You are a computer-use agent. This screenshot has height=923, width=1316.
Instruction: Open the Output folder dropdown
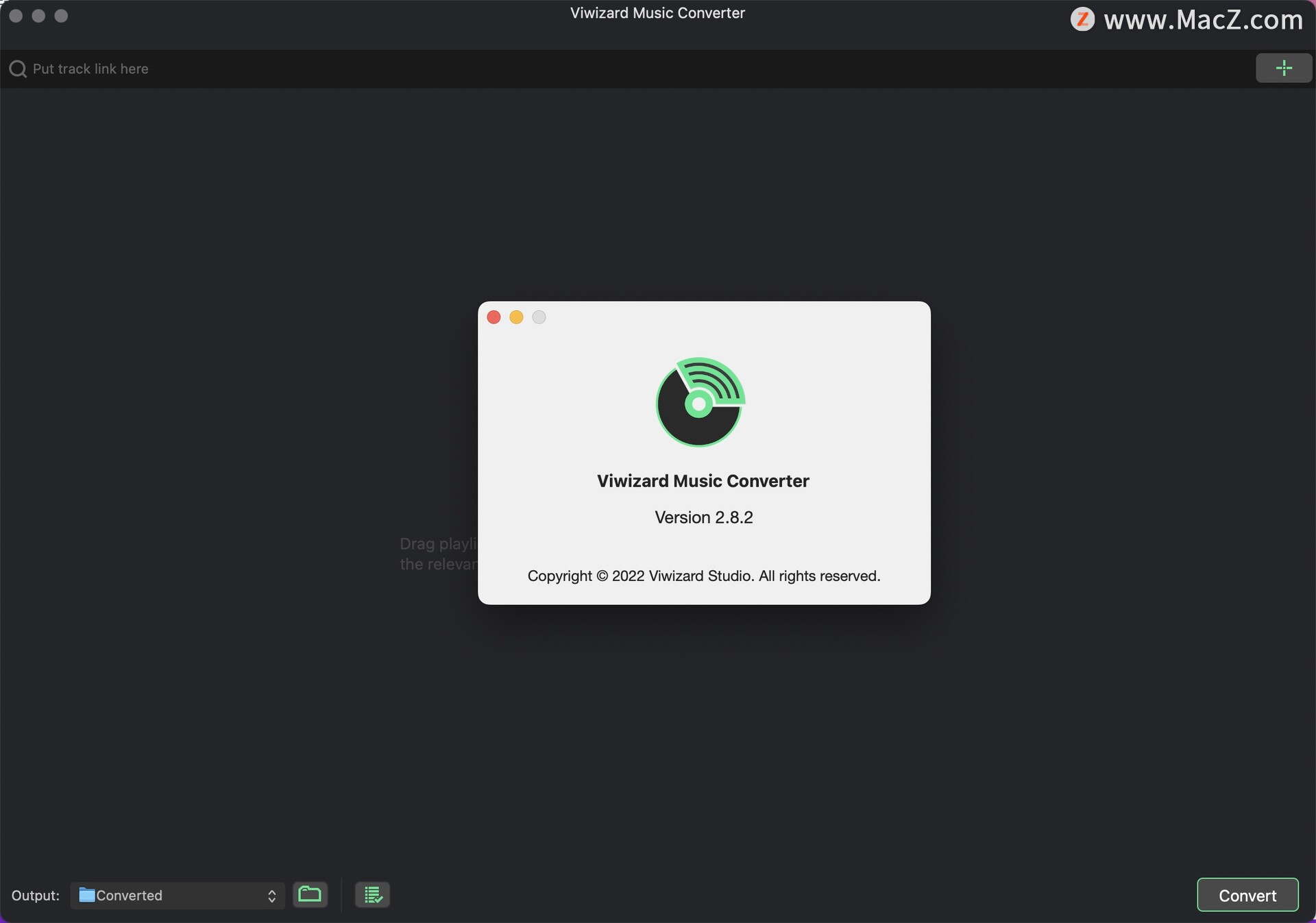tap(178, 895)
